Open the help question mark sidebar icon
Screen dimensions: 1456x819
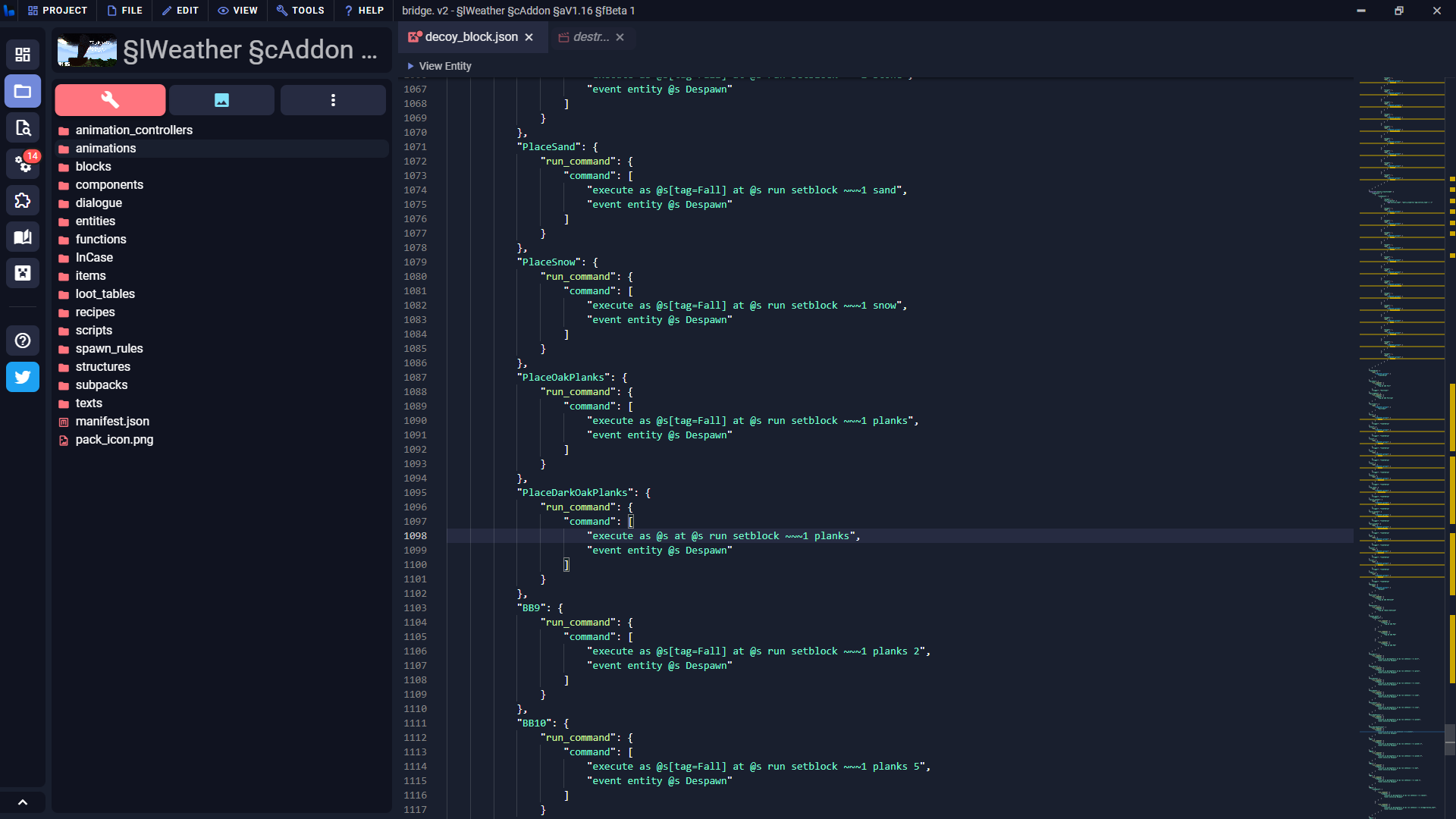tap(23, 340)
